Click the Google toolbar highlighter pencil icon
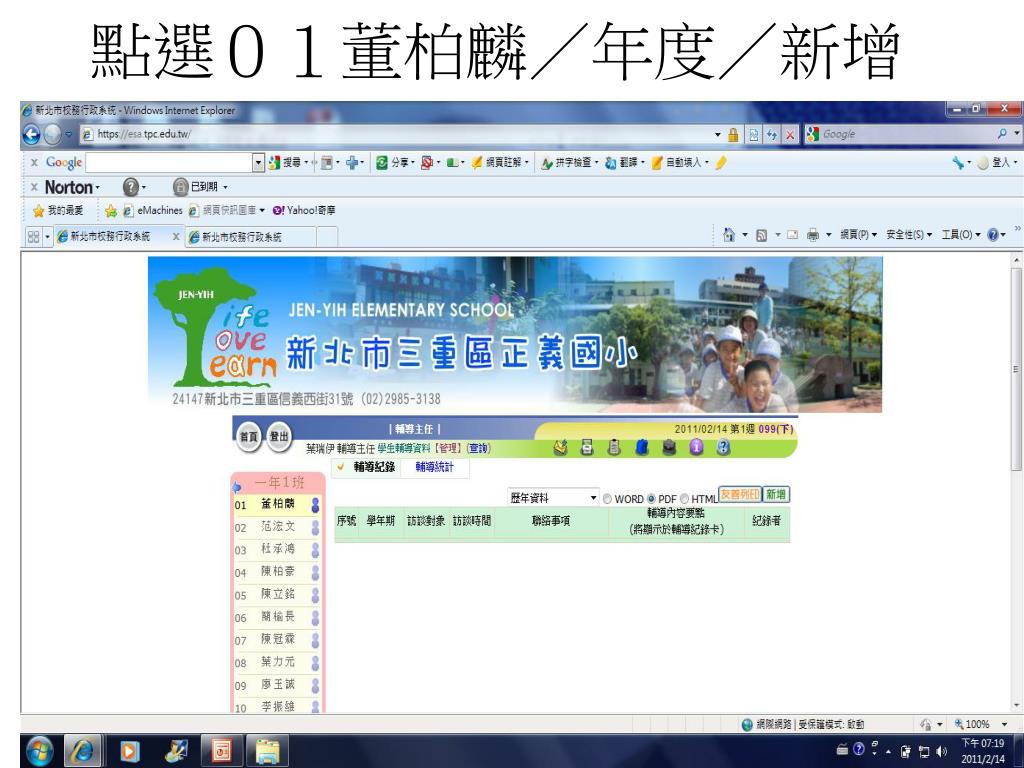 click(x=721, y=163)
